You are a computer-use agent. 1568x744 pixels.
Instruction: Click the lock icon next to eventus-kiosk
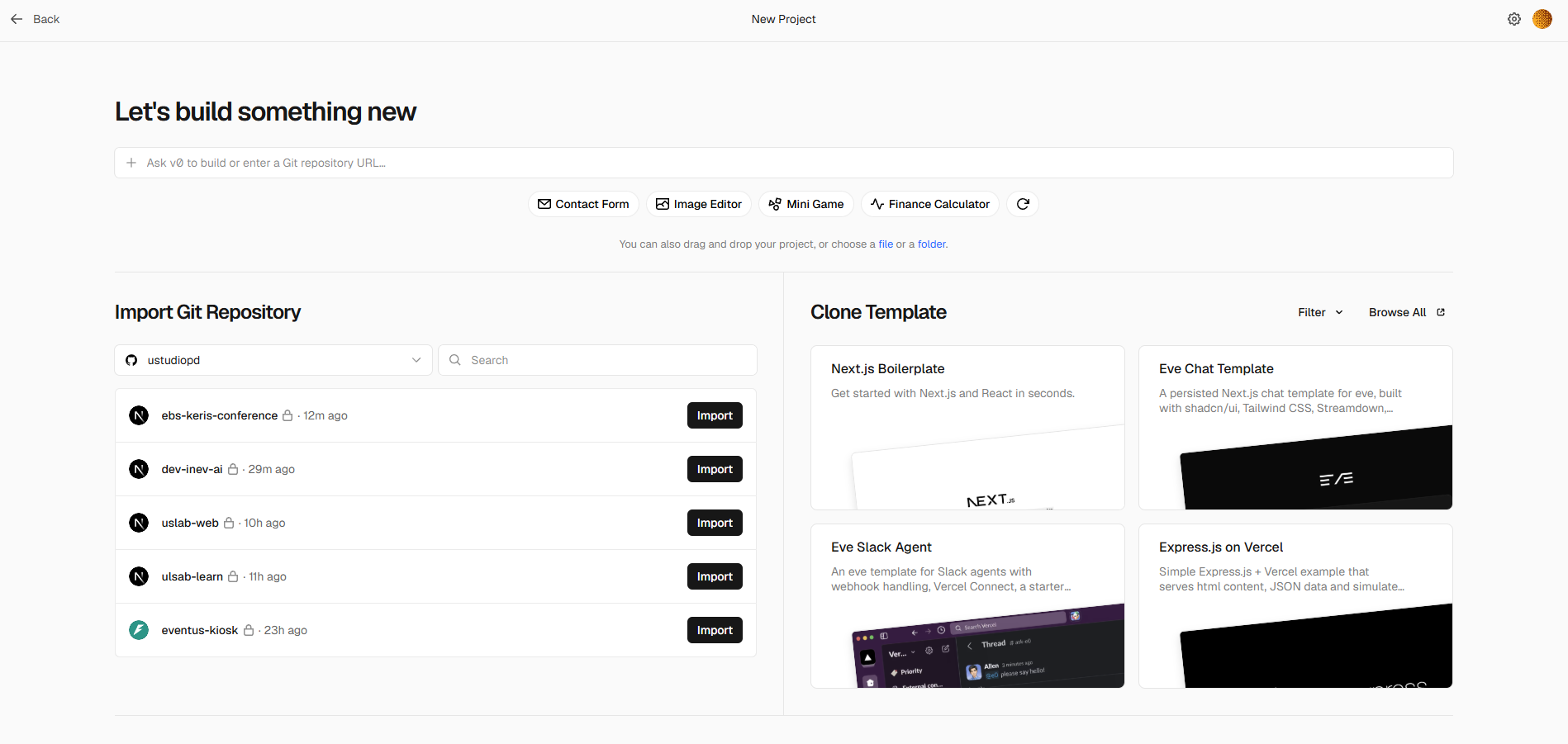(249, 630)
